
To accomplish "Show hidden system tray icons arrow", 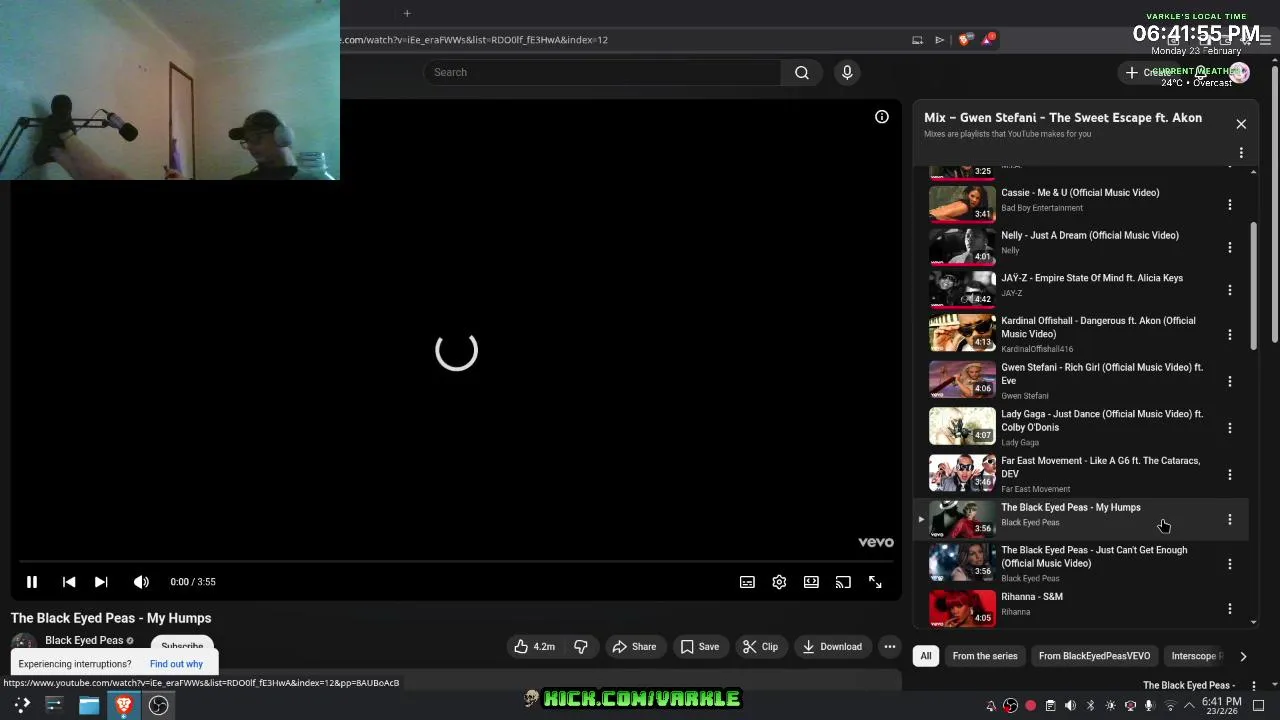I will pyautogui.click(x=1189, y=706).
